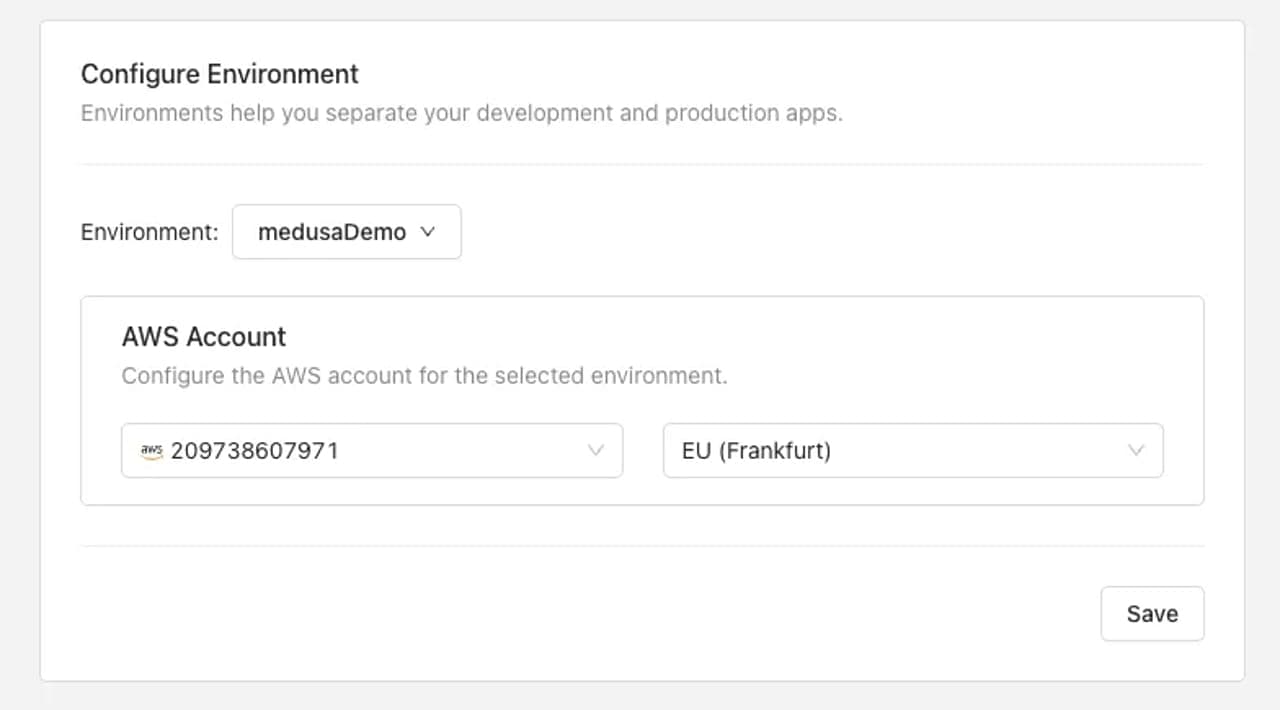Click the AWS logo icon
The width and height of the screenshot is (1280, 710).
pyautogui.click(x=152, y=451)
